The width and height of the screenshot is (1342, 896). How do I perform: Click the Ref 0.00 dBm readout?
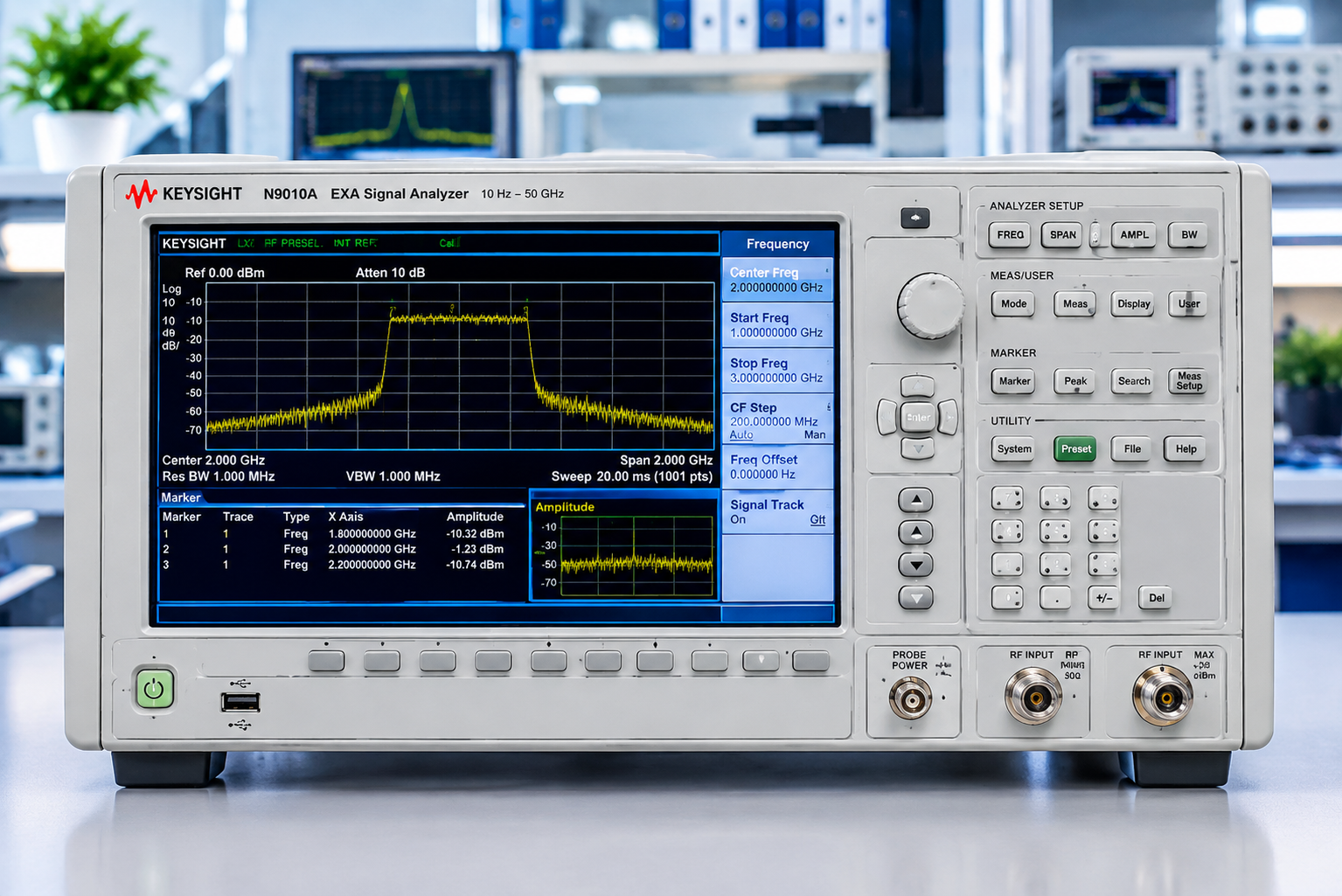225,273
